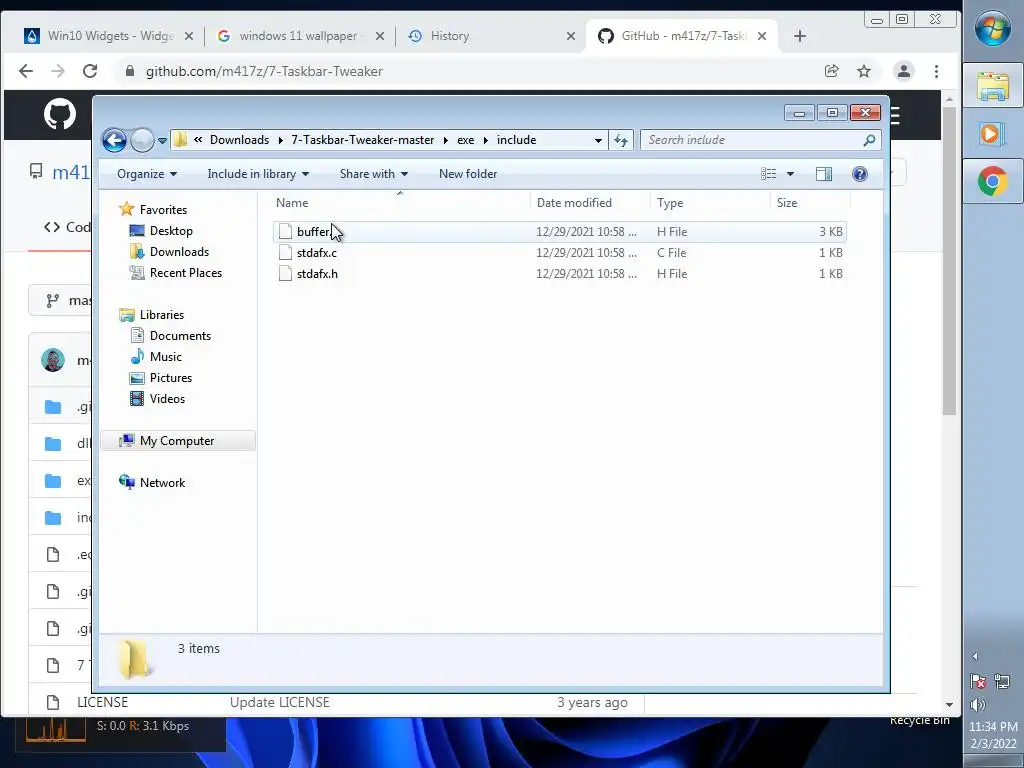Close the GitHub tab in Chrome
The width and height of the screenshot is (1024, 768).
click(761, 36)
